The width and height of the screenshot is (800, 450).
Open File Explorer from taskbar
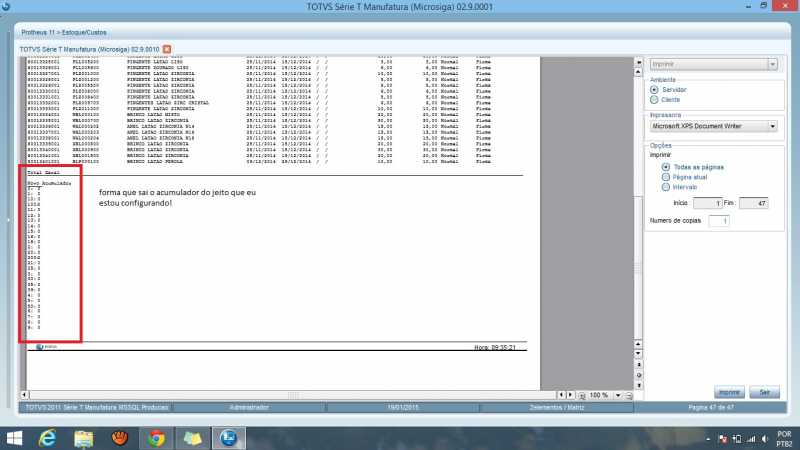point(84,438)
